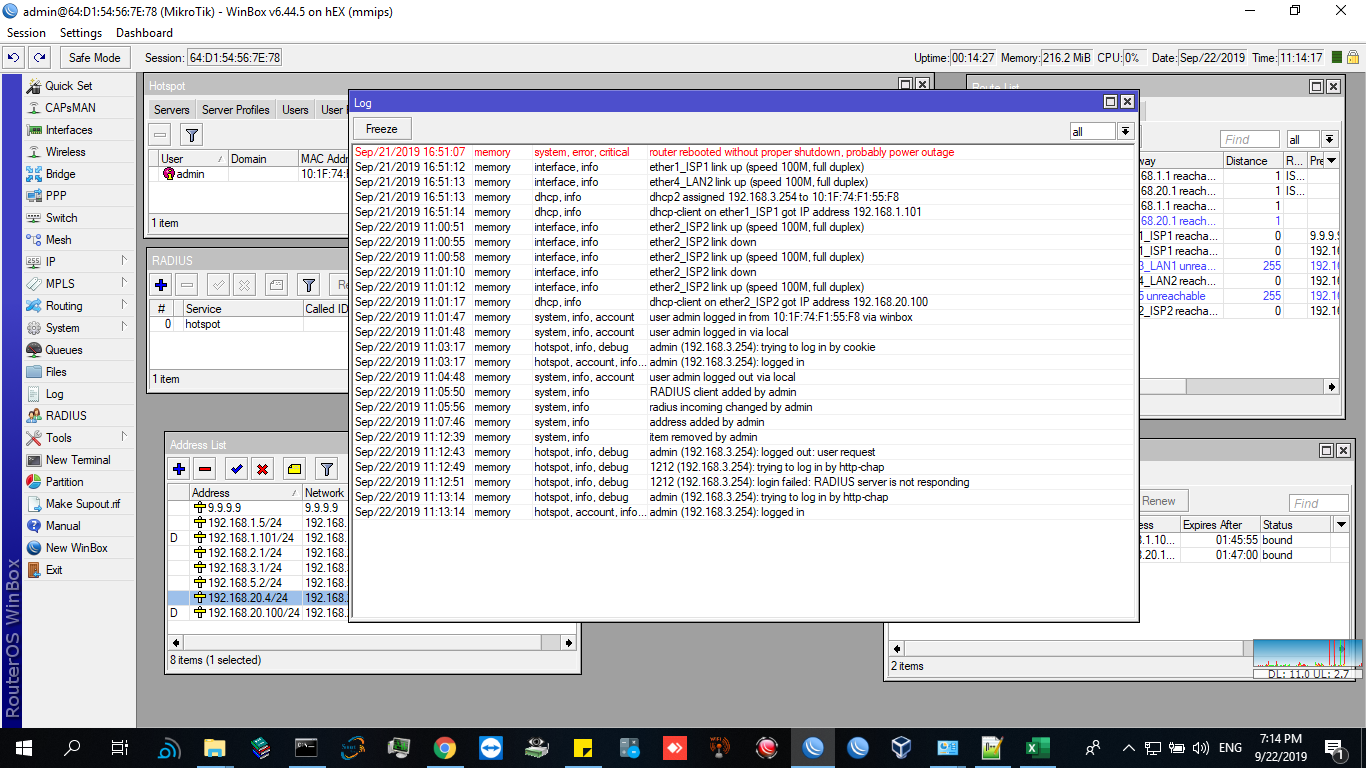Switch to Users tab in Hotspot
Image resolution: width=1366 pixels, height=768 pixels.
295,110
